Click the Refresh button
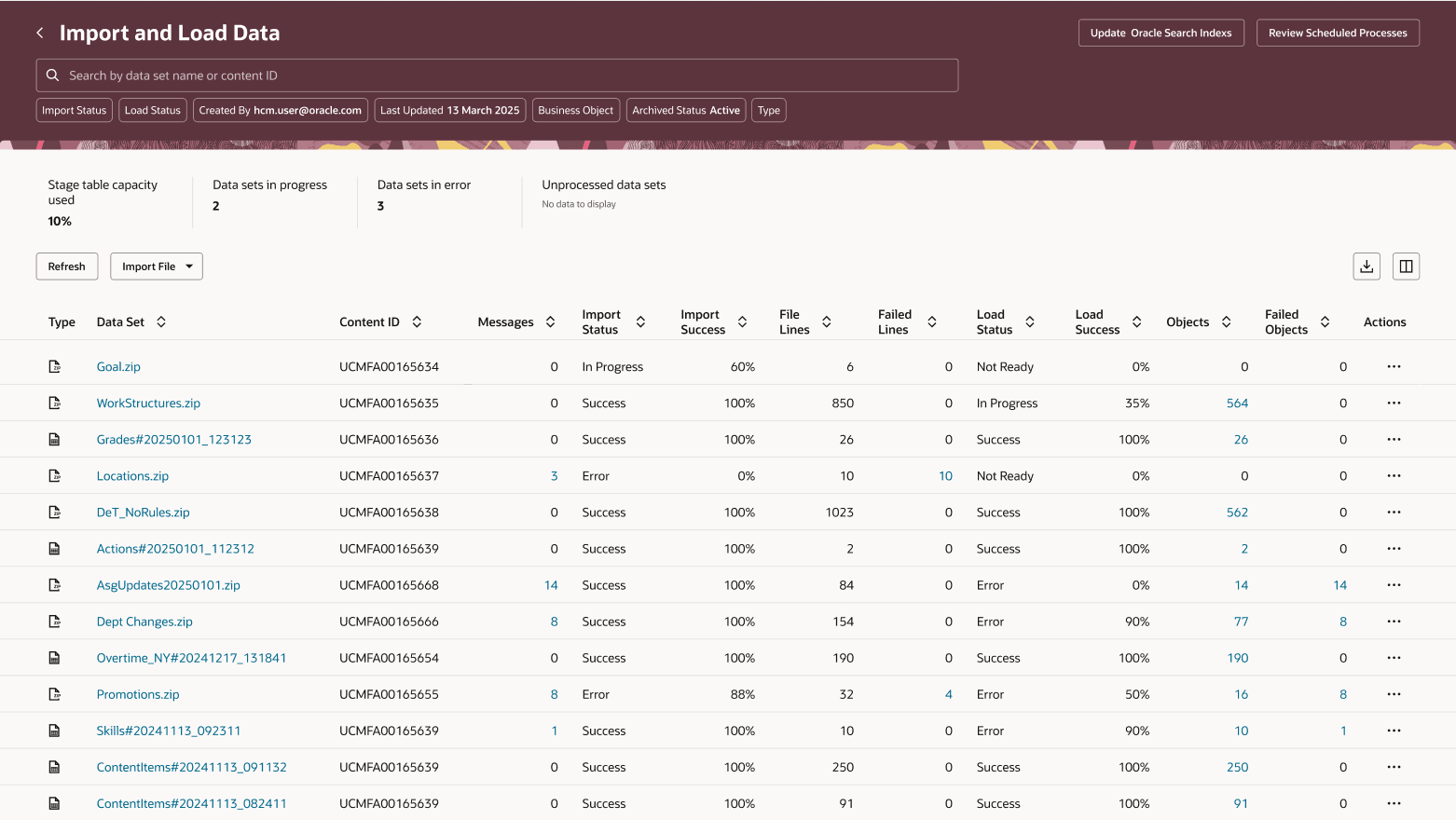1456x820 pixels. [66, 266]
